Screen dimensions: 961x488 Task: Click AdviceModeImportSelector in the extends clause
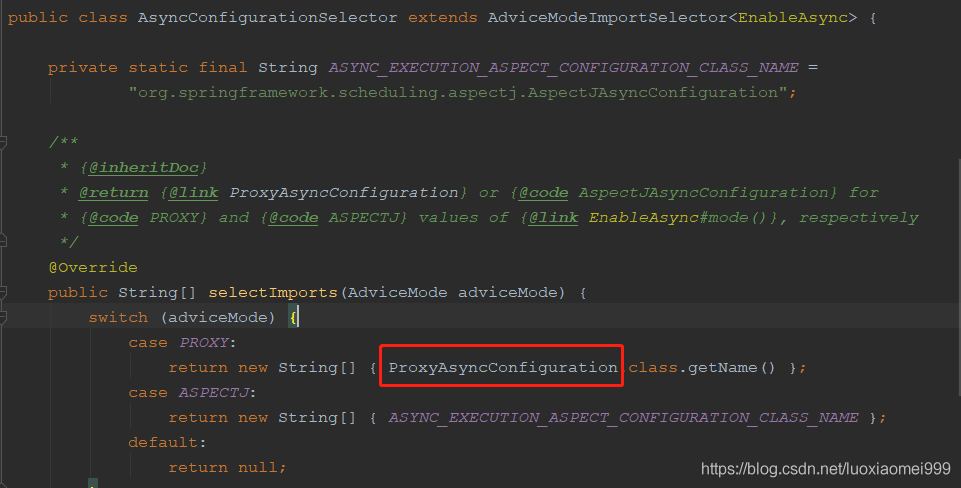608,18
